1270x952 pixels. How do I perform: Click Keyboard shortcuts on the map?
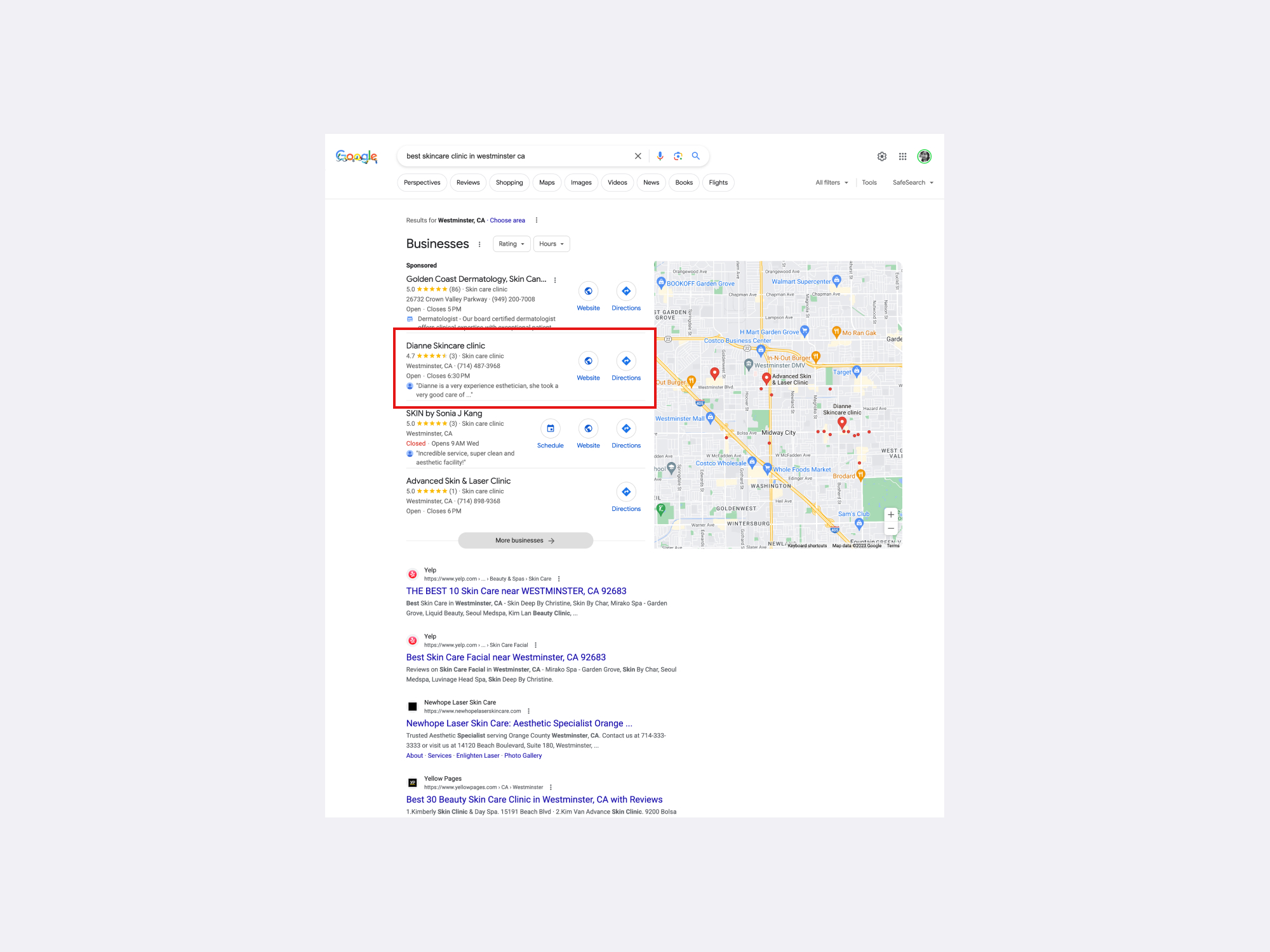[807, 546]
